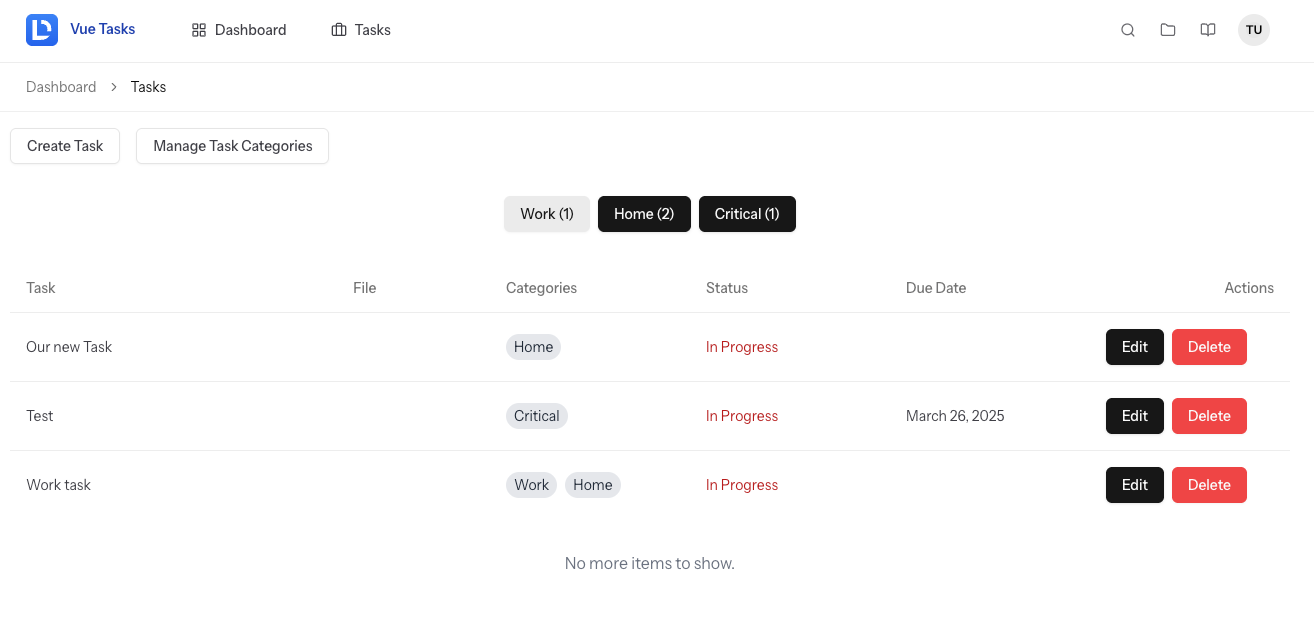
Task: Open search via magnifier icon
Action: click(1128, 30)
